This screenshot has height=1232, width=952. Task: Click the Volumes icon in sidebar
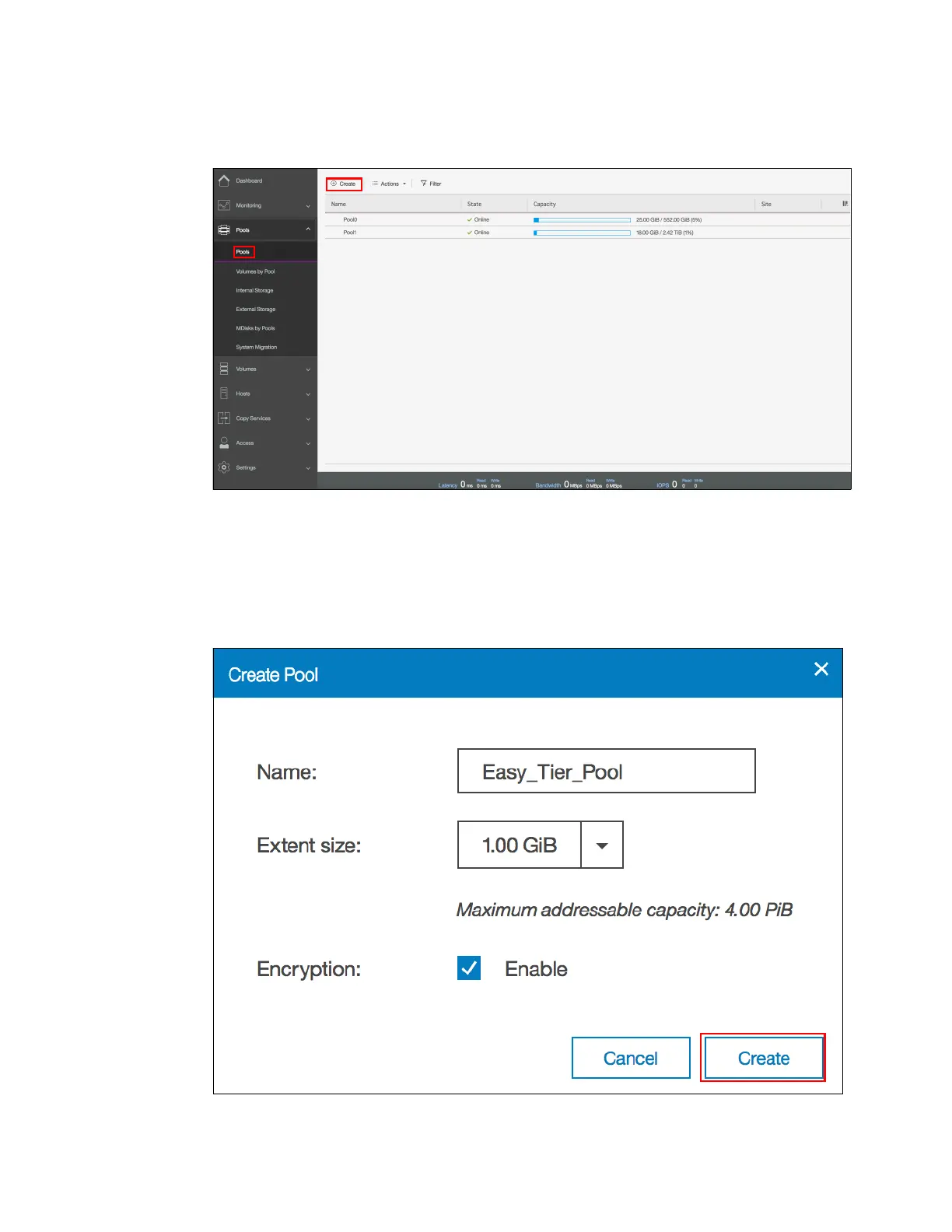tap(224, 369)
